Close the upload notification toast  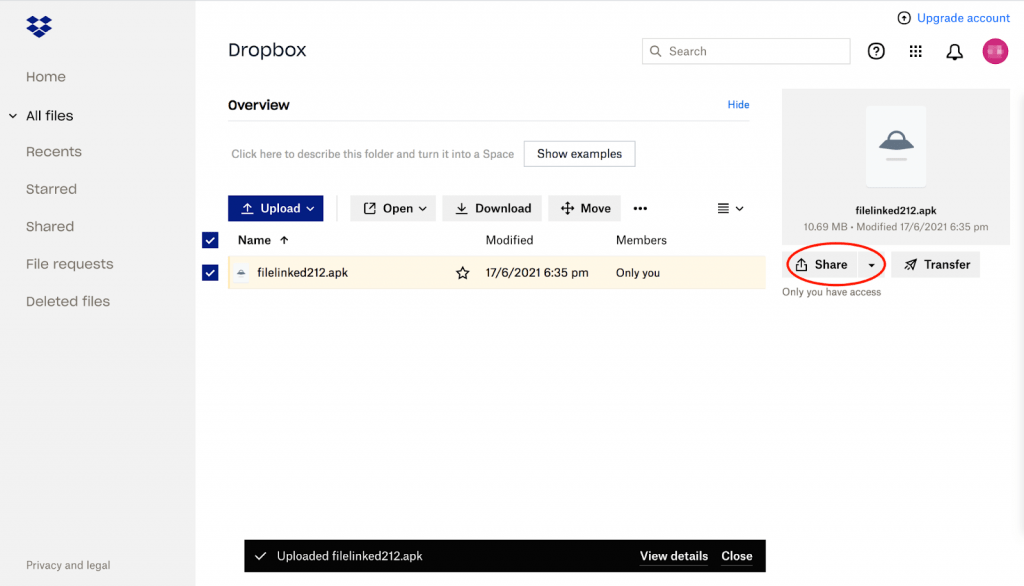tap(737, 556)
